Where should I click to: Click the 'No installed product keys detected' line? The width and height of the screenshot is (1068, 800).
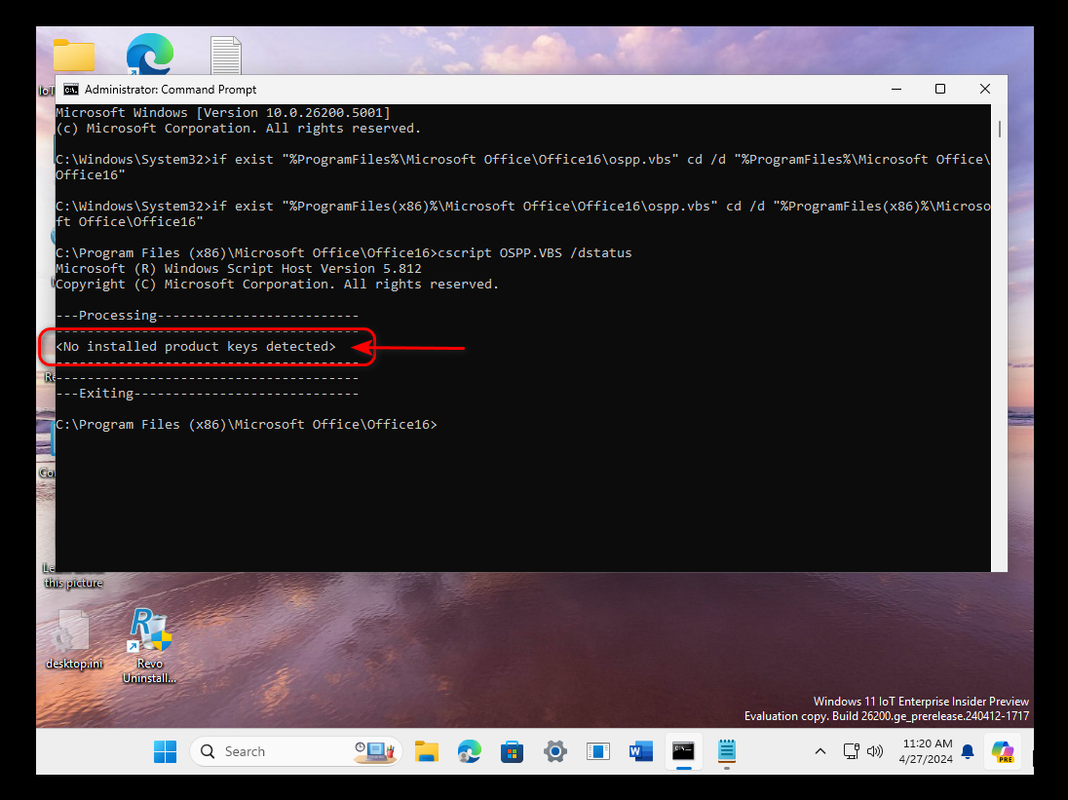196,347
